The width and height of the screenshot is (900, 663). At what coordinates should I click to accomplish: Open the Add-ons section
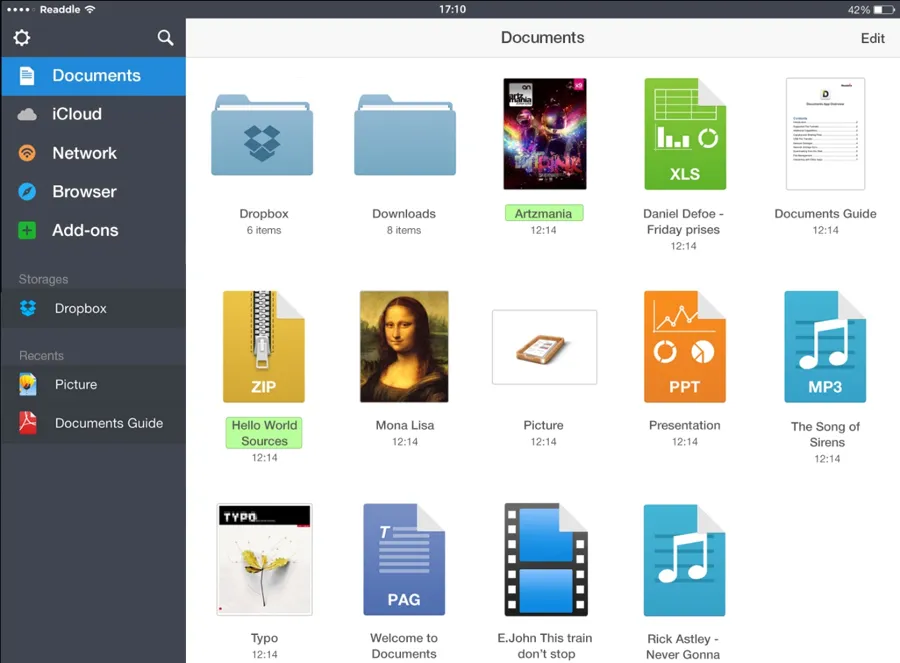[x=85, y=230]
